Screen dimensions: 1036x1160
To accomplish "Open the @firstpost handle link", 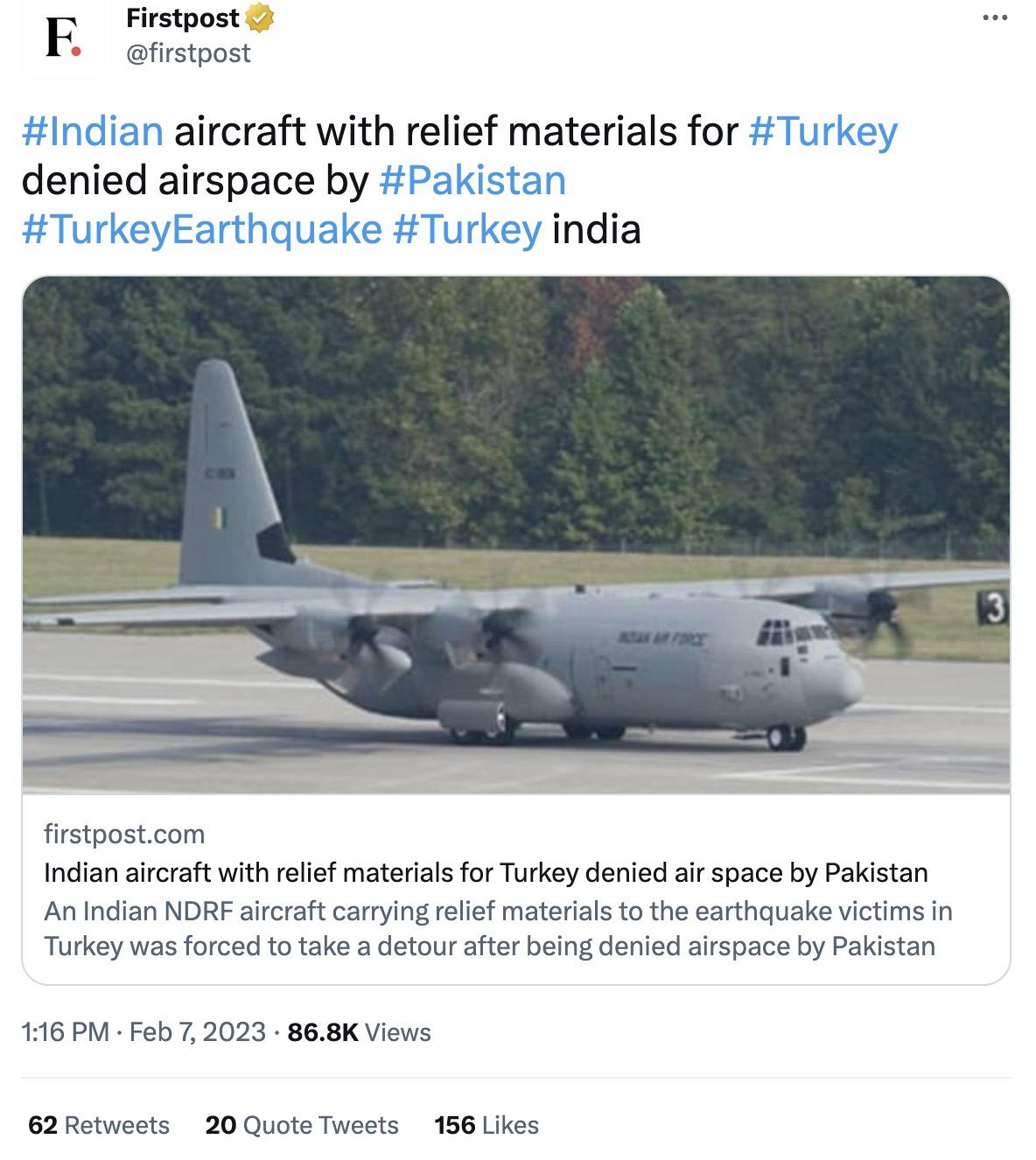I will pyautogui.click(x=188, y=53).
